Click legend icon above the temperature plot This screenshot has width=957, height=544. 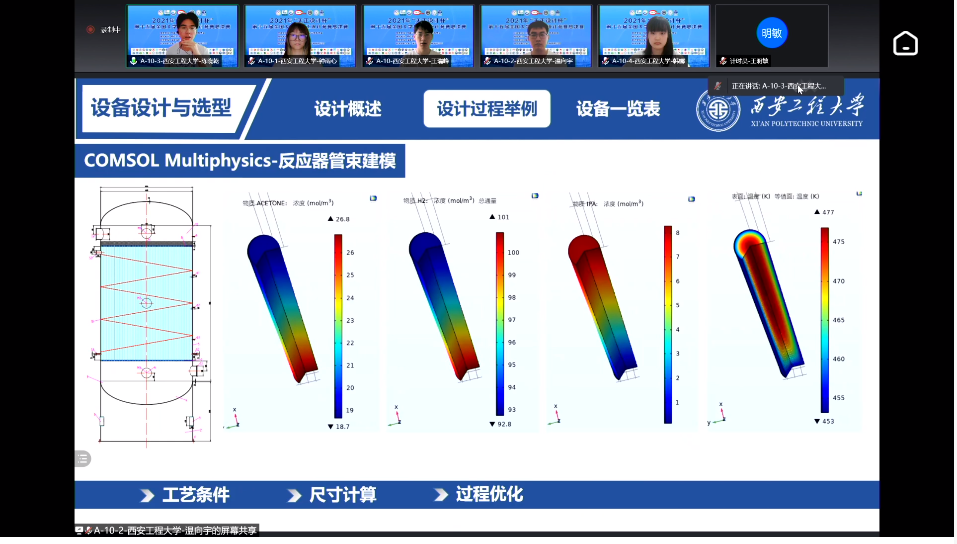click(859, 194)
